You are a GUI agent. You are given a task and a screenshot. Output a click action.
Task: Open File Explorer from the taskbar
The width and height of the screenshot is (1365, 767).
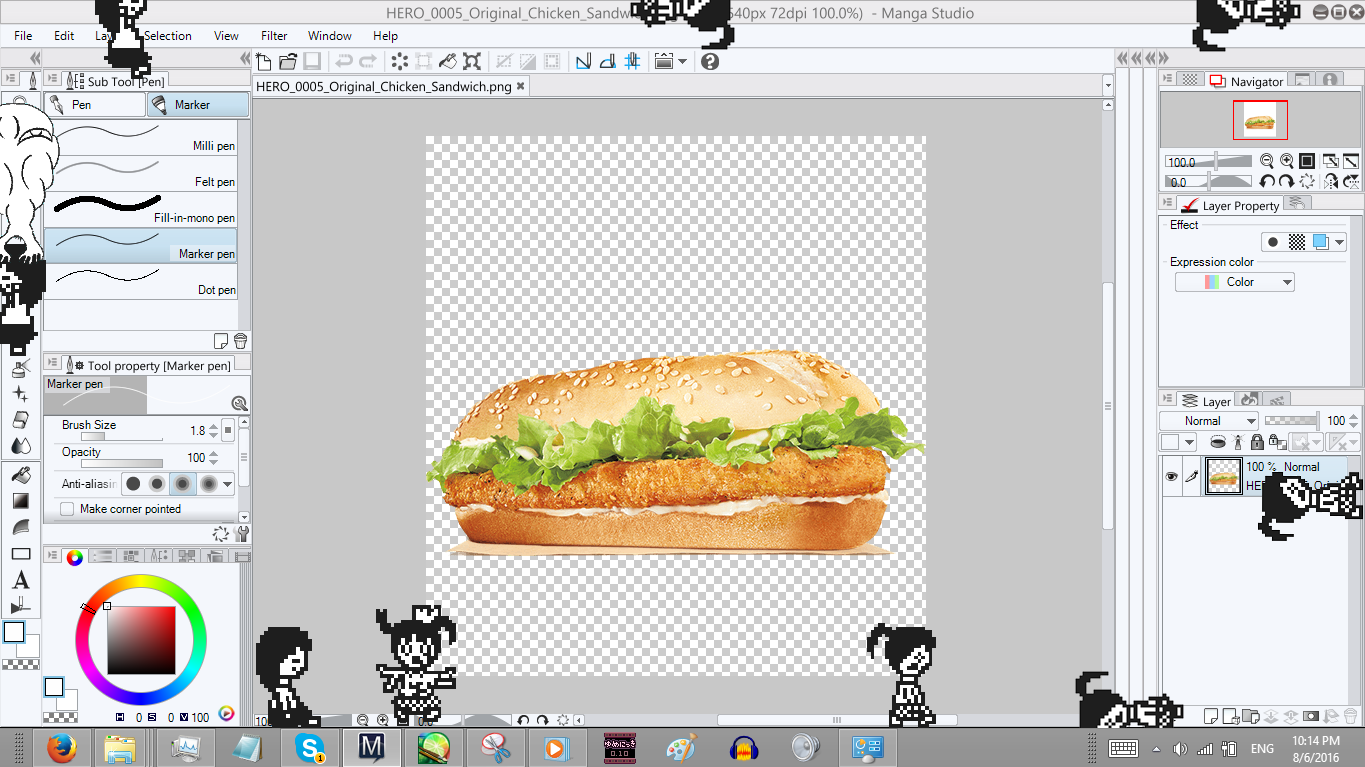(x=120, y=748)
